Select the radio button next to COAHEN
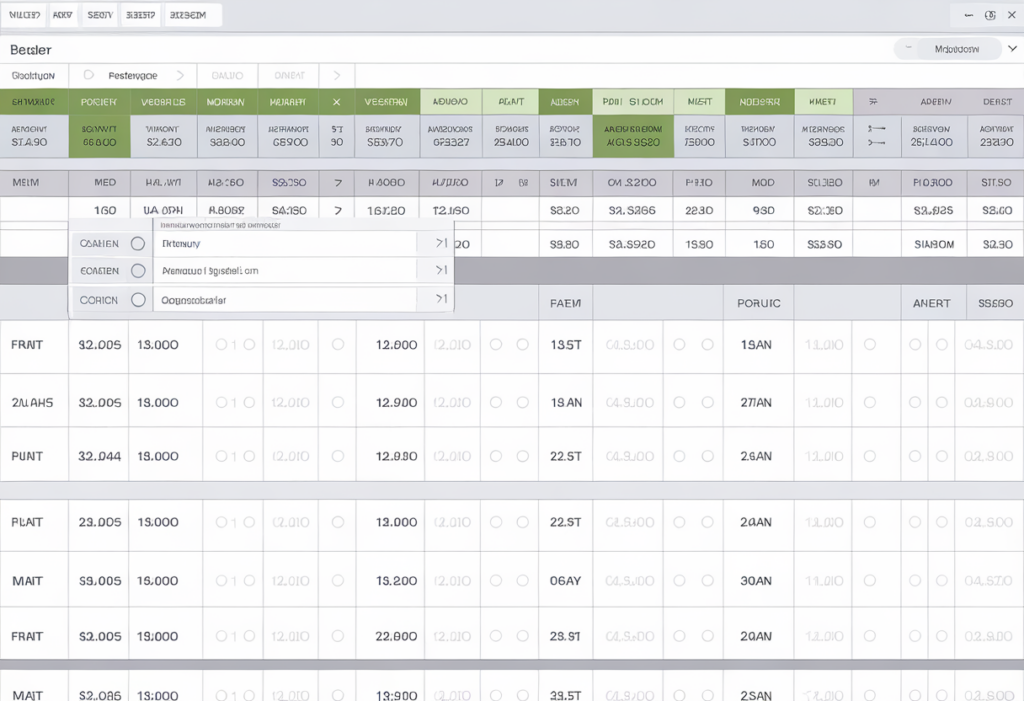Image resolution: width=1024 pixels, height=701 pixels. [138, 244]
